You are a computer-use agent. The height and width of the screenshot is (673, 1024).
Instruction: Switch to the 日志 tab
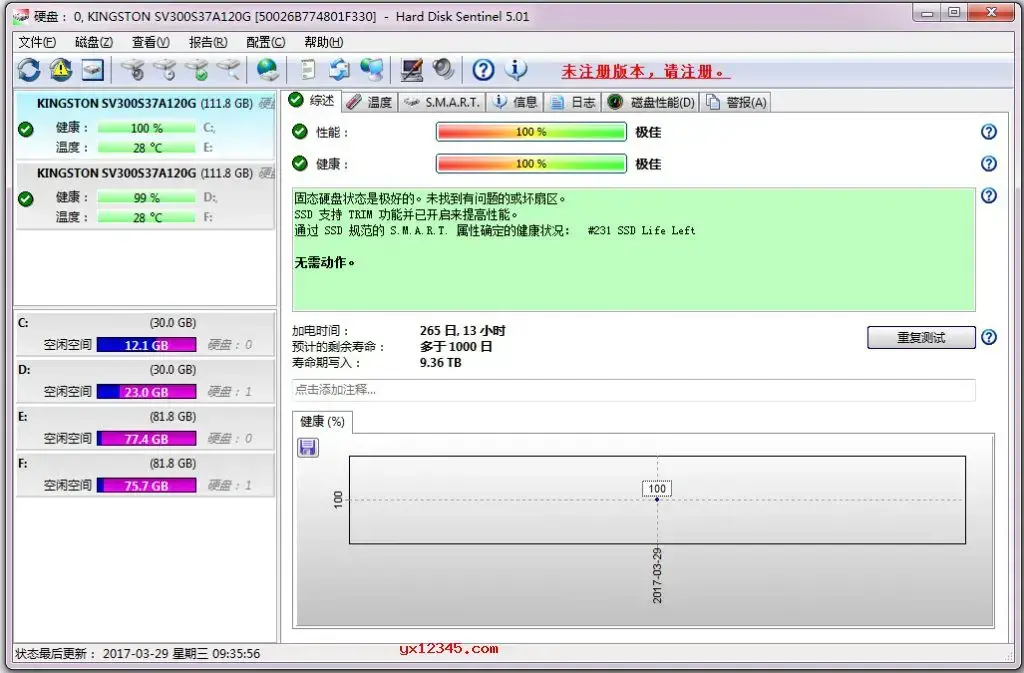[x=573, y=102]
